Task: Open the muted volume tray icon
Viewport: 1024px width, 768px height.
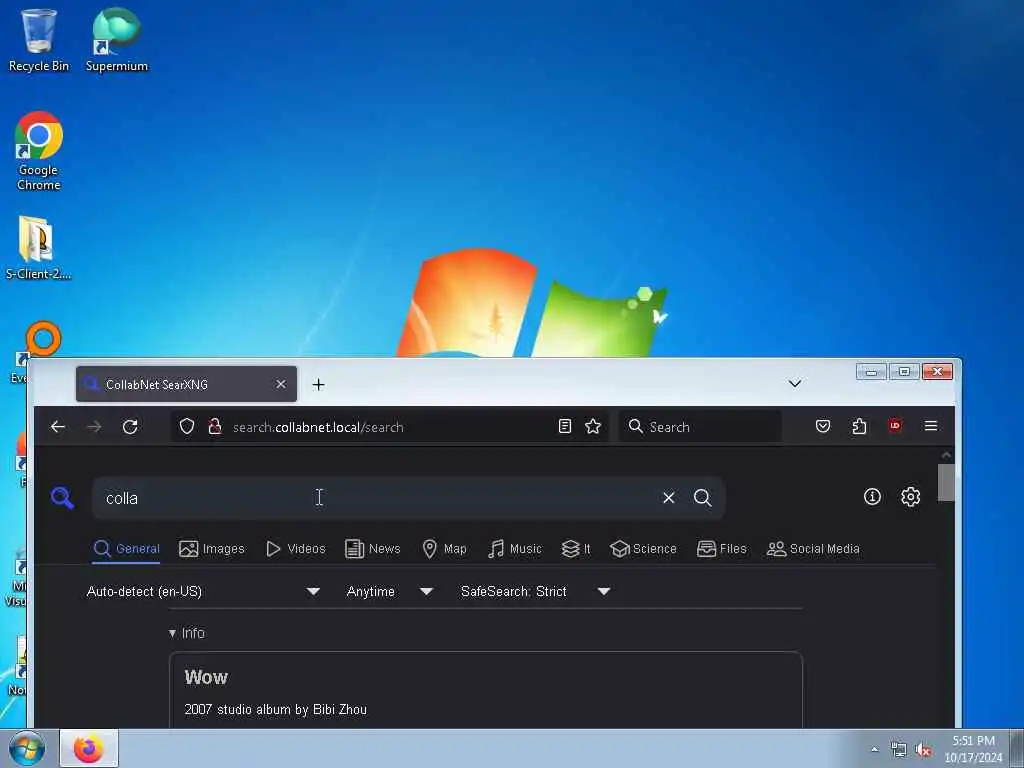Action: click(923, 750)
